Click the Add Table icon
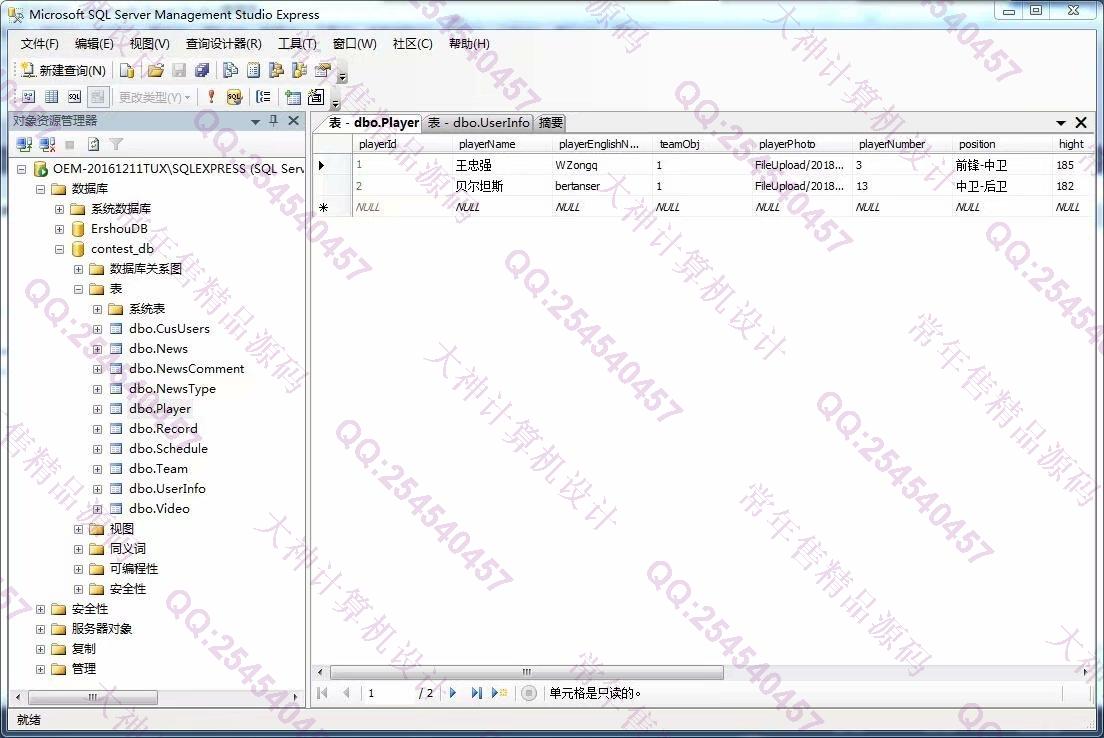The height and width of the screenshot is (738, 1104). pos(293,97)
